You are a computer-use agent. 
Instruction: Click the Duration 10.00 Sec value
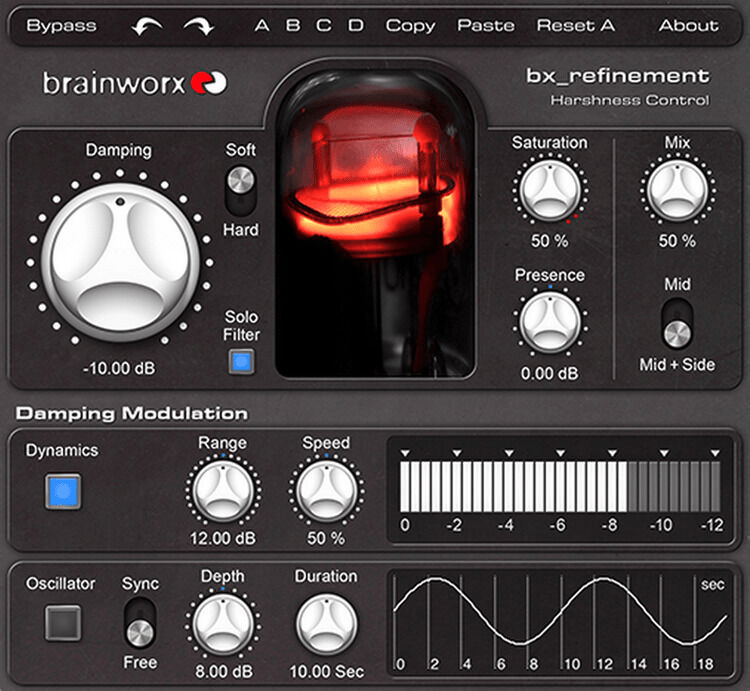[327, 671]
